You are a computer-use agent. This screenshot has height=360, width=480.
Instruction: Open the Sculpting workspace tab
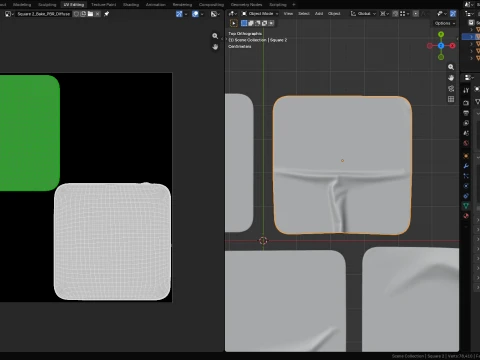point(47,5)
